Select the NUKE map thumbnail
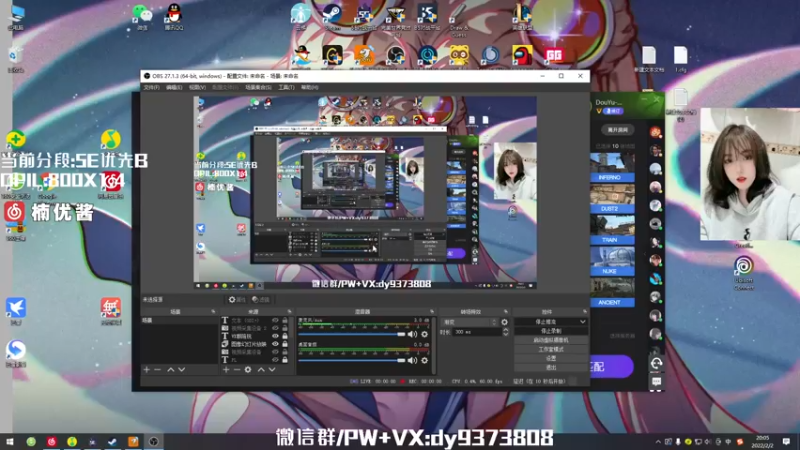800x450 pixels. pyautogui.click(x=612, y=261)
